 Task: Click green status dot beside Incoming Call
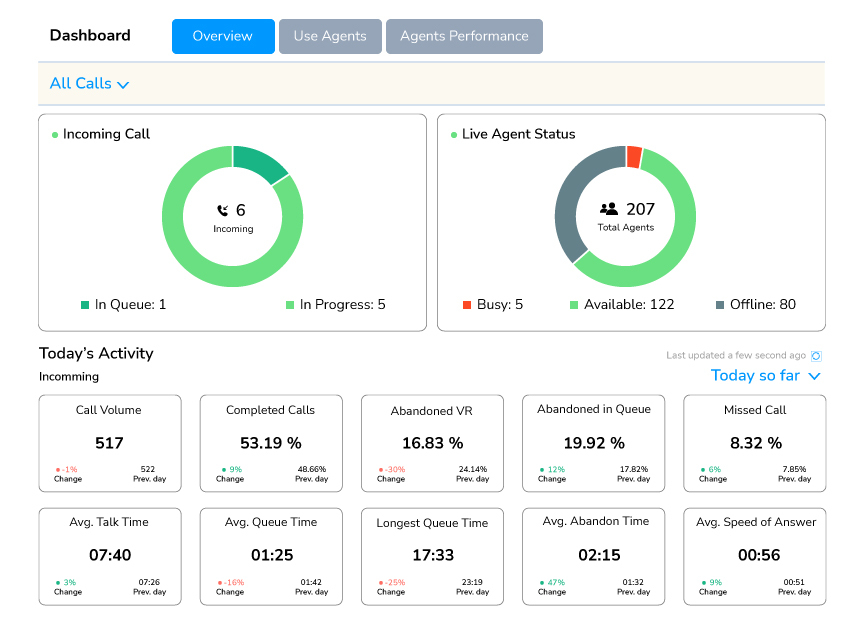(x=55, y=135)
